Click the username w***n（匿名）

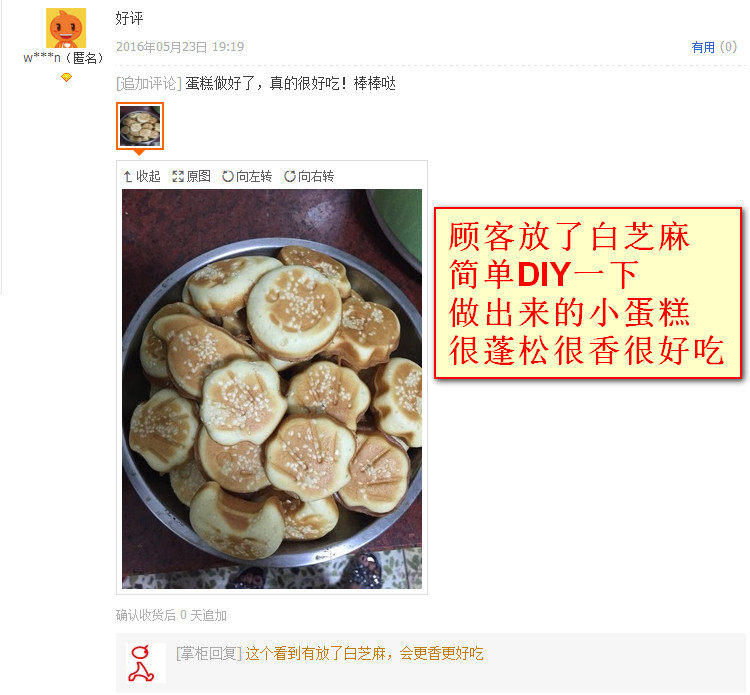coord(63,58)
